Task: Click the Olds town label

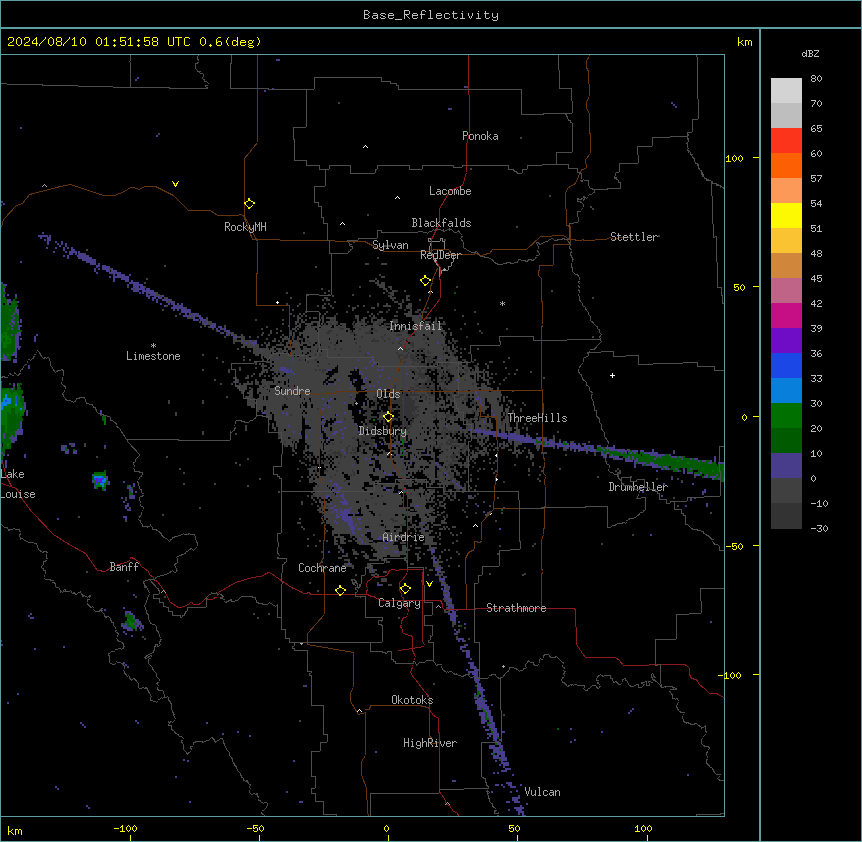Action: pos(388,394)
